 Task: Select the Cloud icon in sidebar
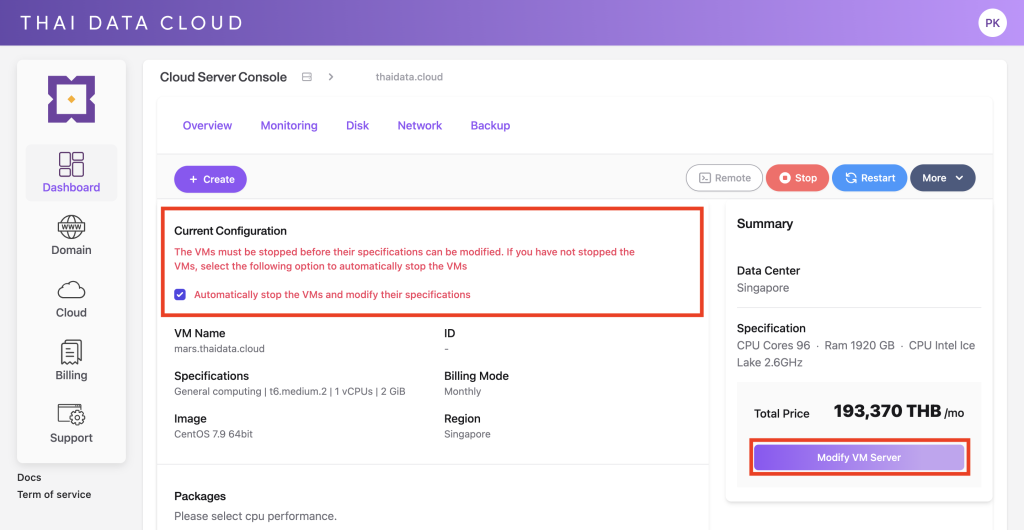click(x=71, y=290)
